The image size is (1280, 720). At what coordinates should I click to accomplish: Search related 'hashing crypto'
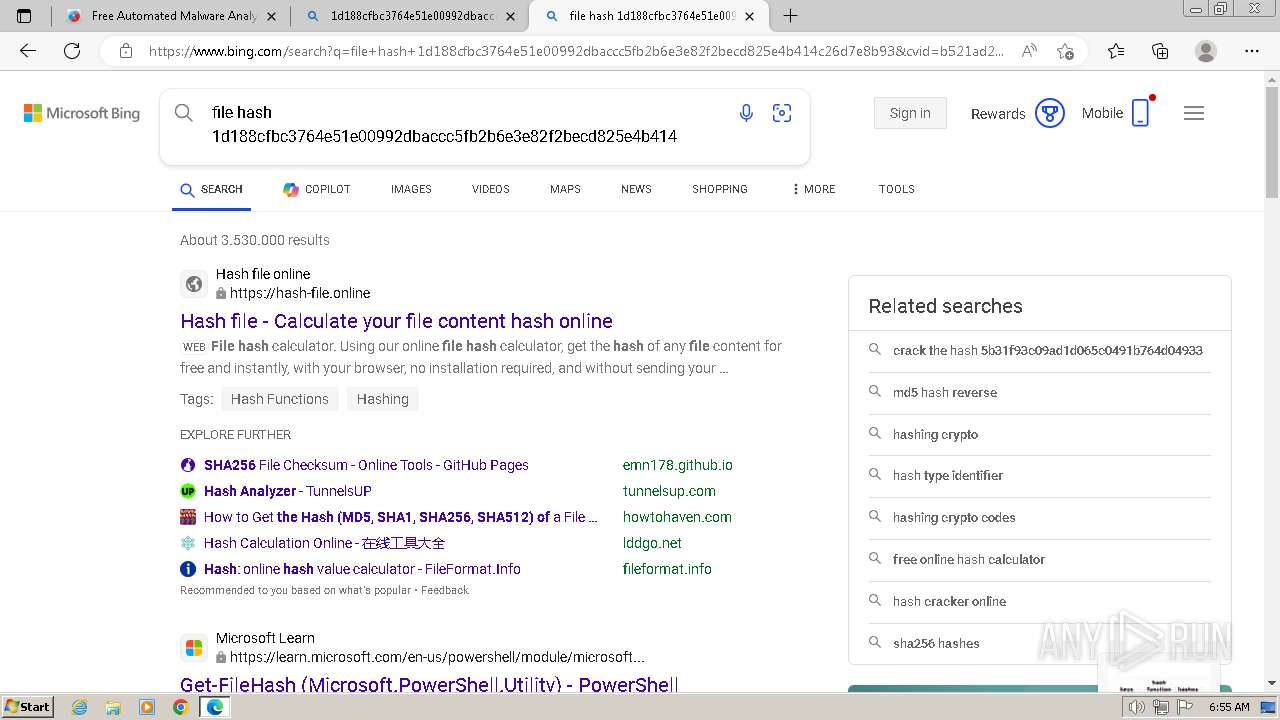tap(936, 434)
